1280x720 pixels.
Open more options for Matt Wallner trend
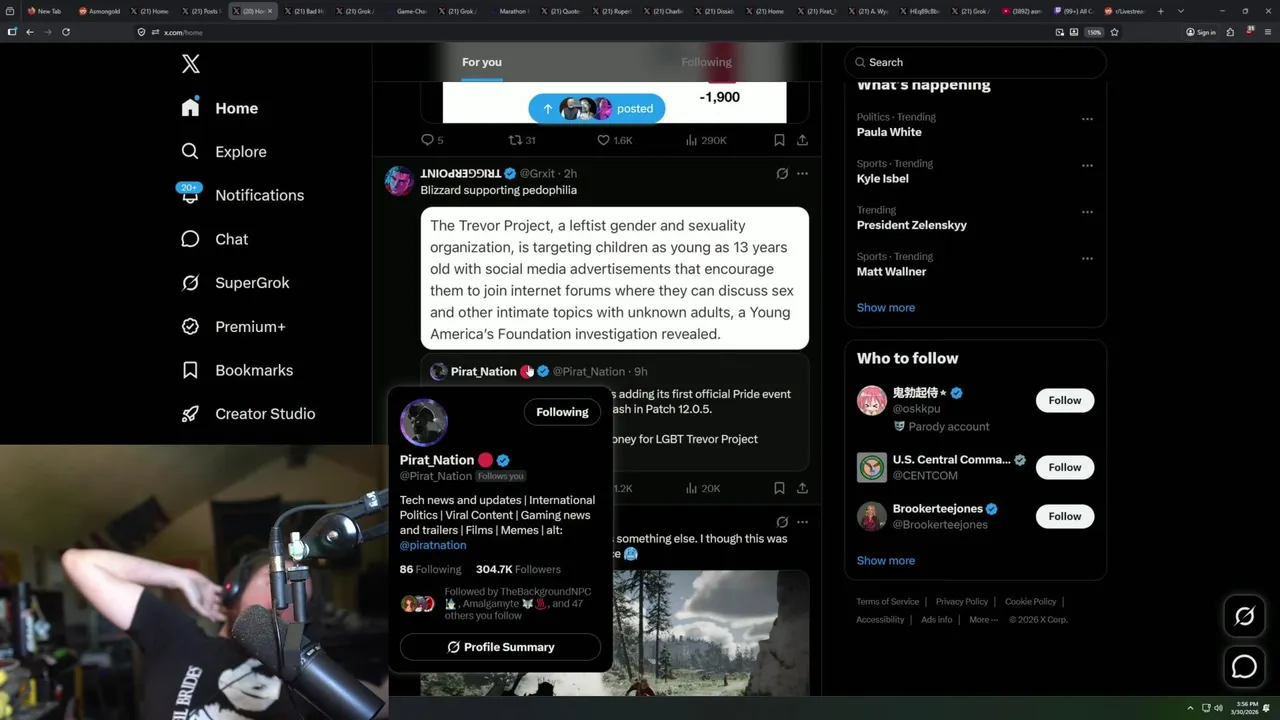[1087, 258]
